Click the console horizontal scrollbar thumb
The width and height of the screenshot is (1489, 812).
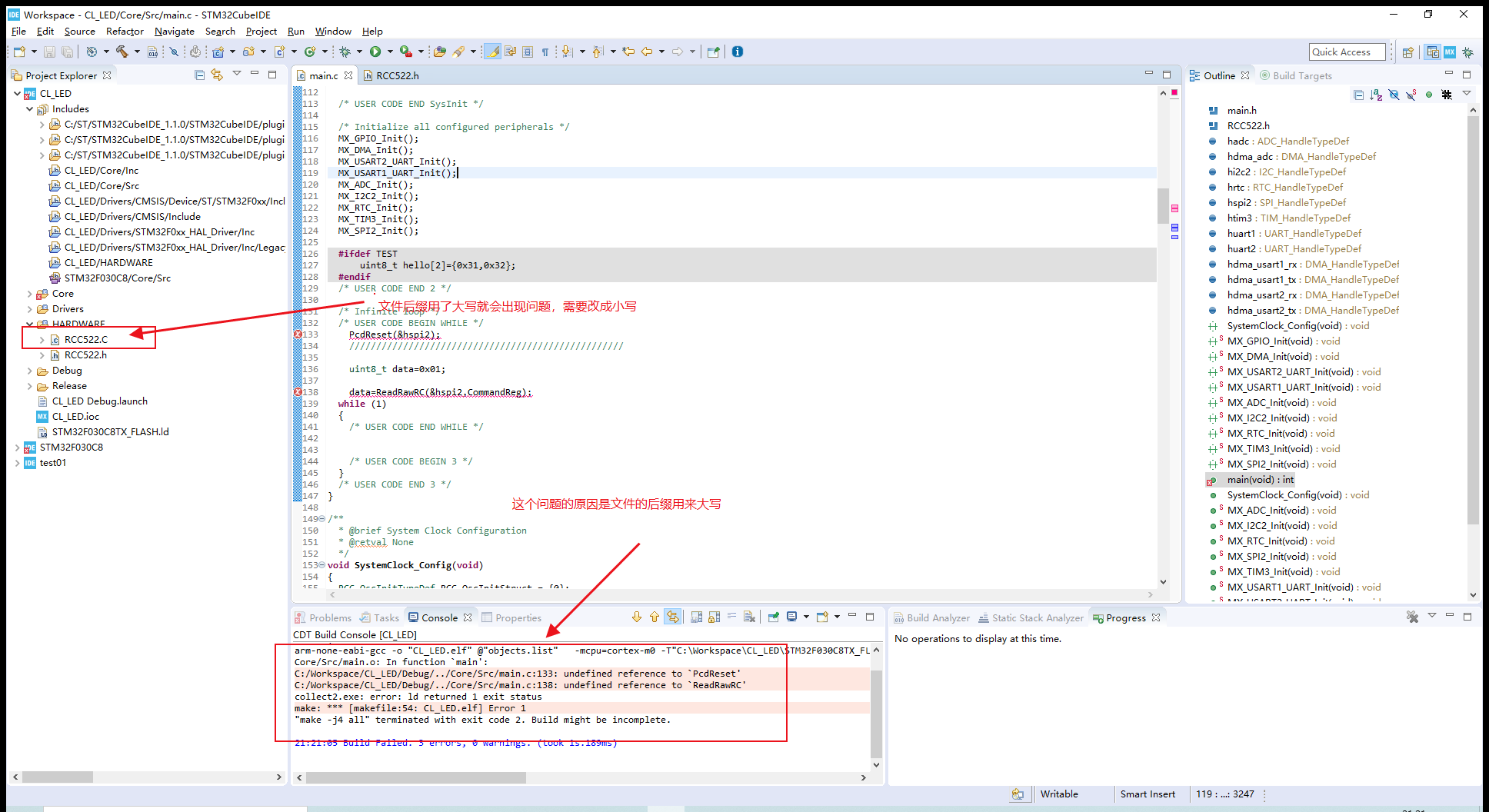[415, 777]
